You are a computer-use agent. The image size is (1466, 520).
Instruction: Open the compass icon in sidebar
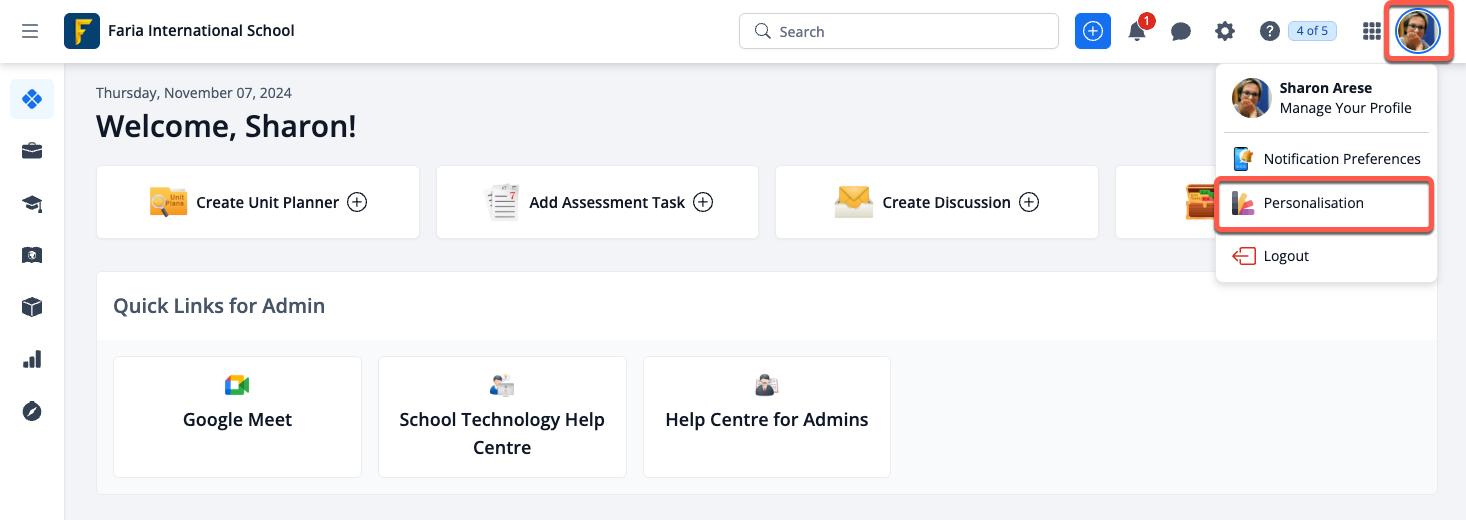tap(32, 411)
